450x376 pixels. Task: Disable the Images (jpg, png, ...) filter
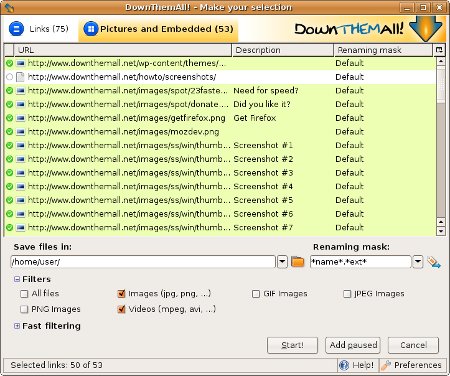121,294
